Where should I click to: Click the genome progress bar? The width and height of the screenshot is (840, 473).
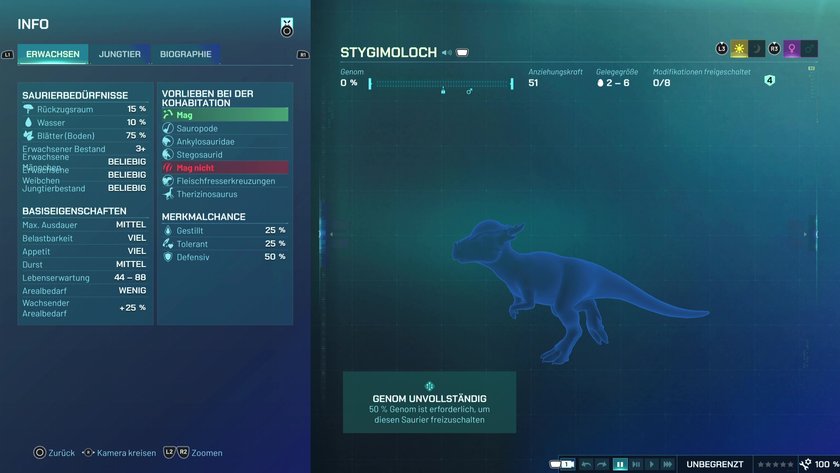(x=440, y=84)
